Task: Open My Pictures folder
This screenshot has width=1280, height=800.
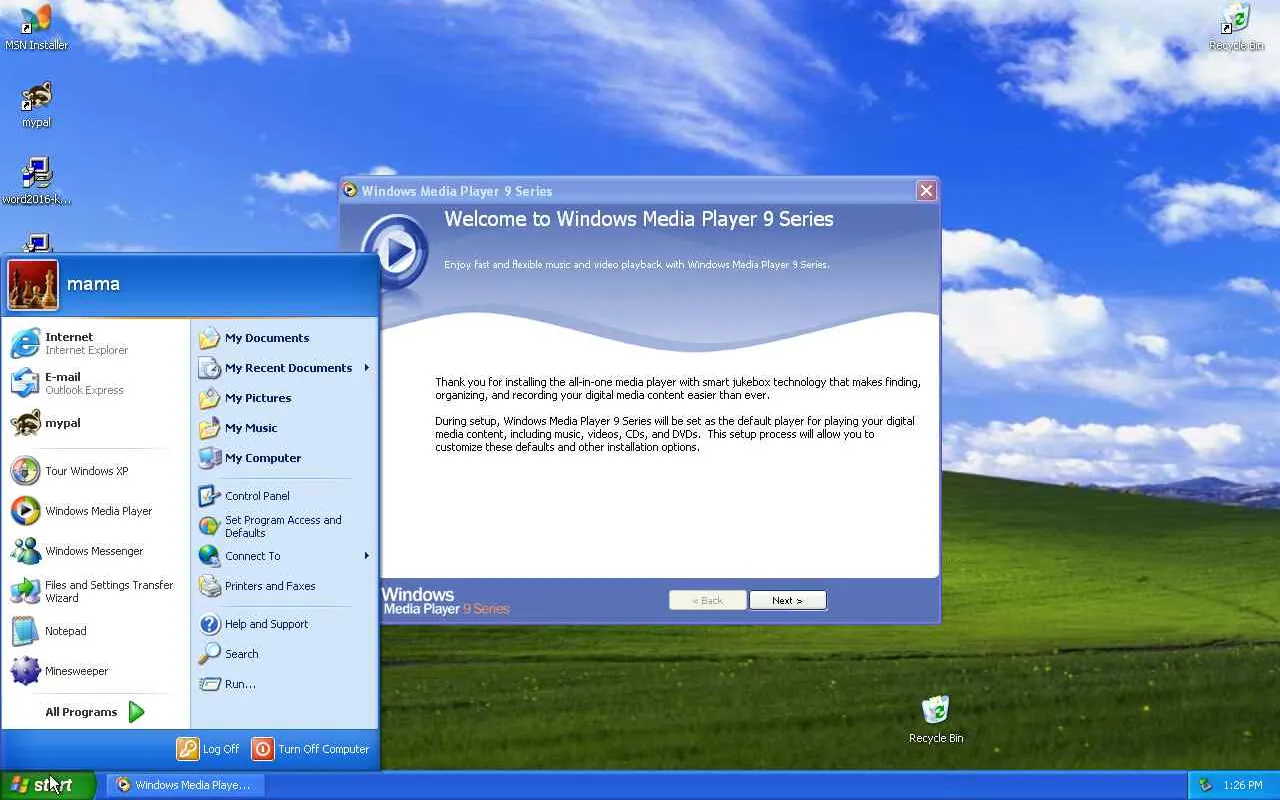Action: tap(284, 398)
